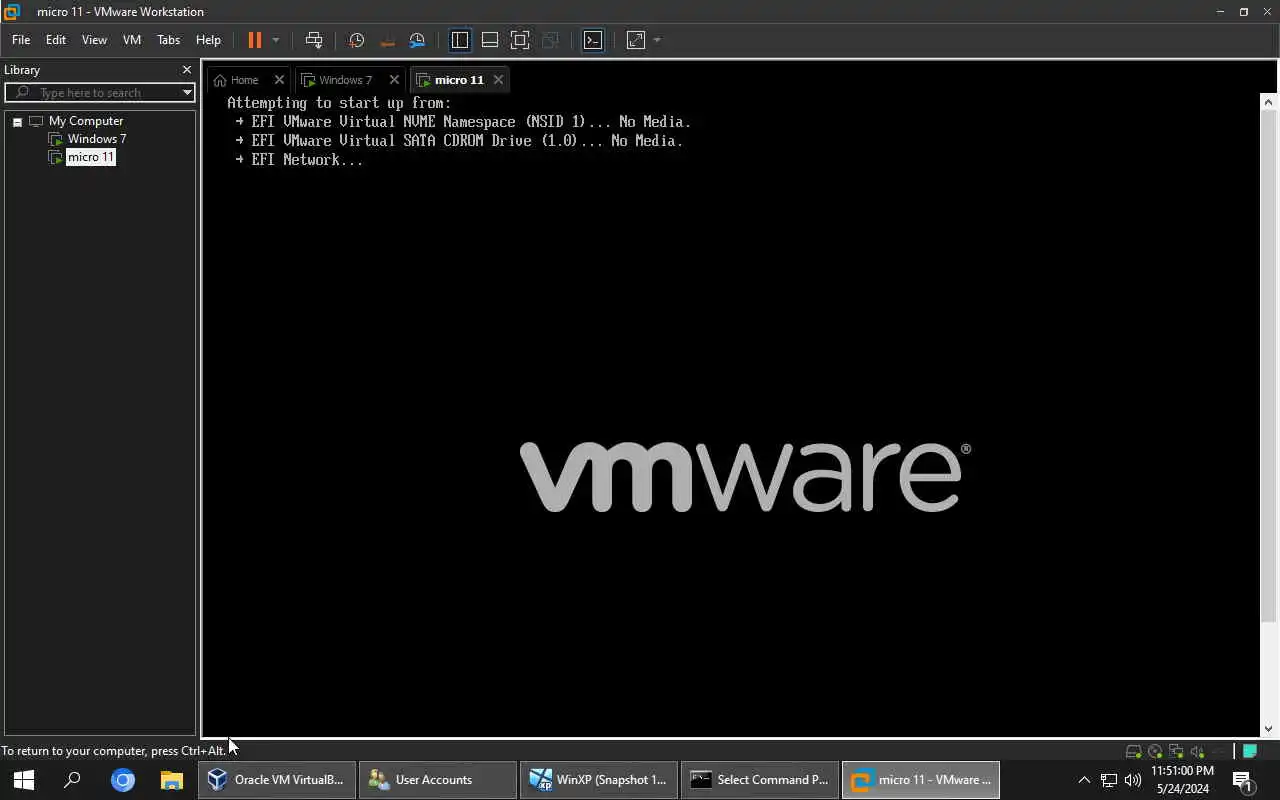Click the sound card status icon
This screenshot has width=1280, height=800.
coord(1197,751)
